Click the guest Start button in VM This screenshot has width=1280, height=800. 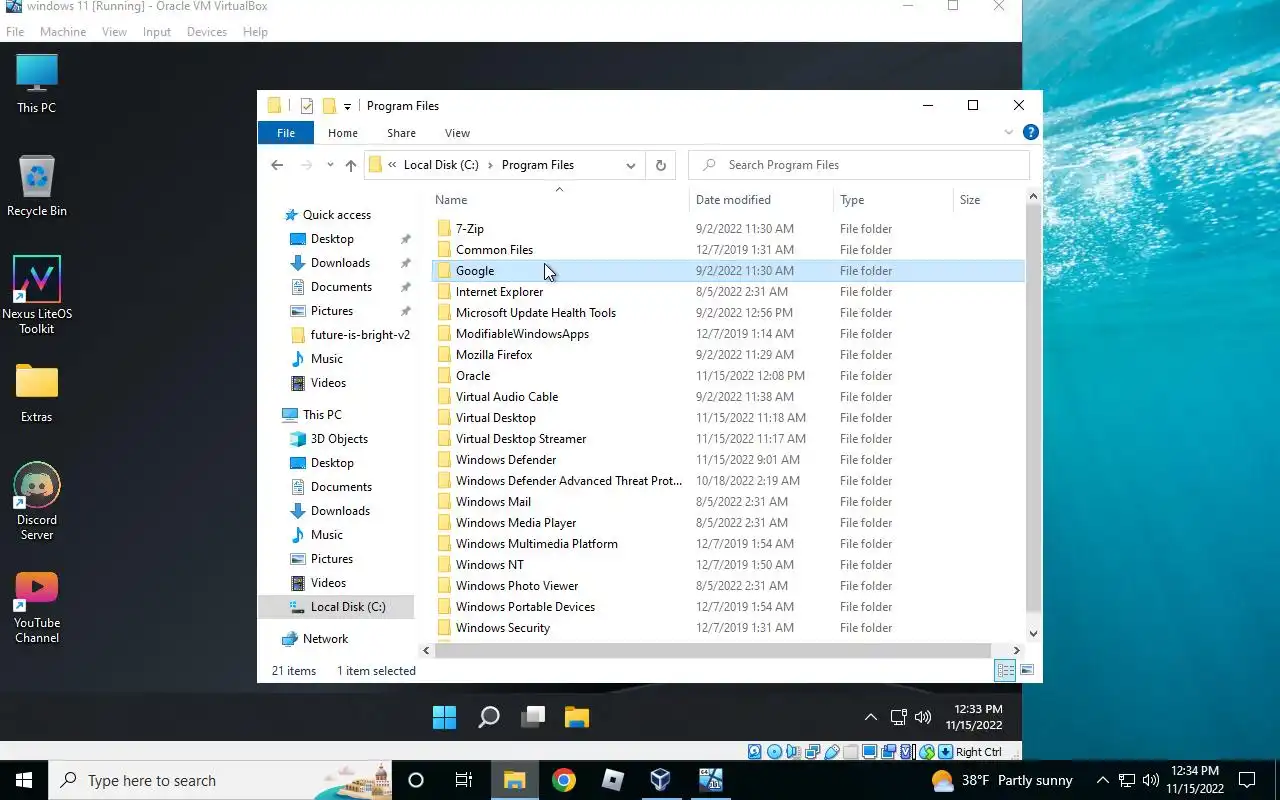tap(444, 717)
